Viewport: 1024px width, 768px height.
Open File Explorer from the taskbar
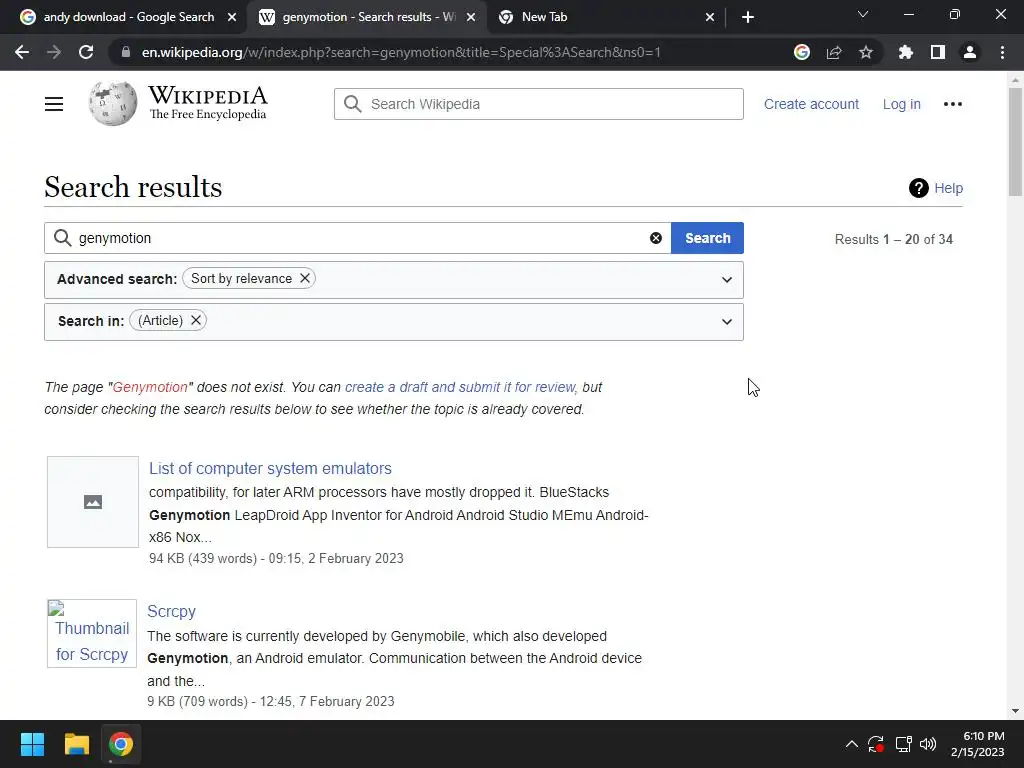tap(76, 744)
